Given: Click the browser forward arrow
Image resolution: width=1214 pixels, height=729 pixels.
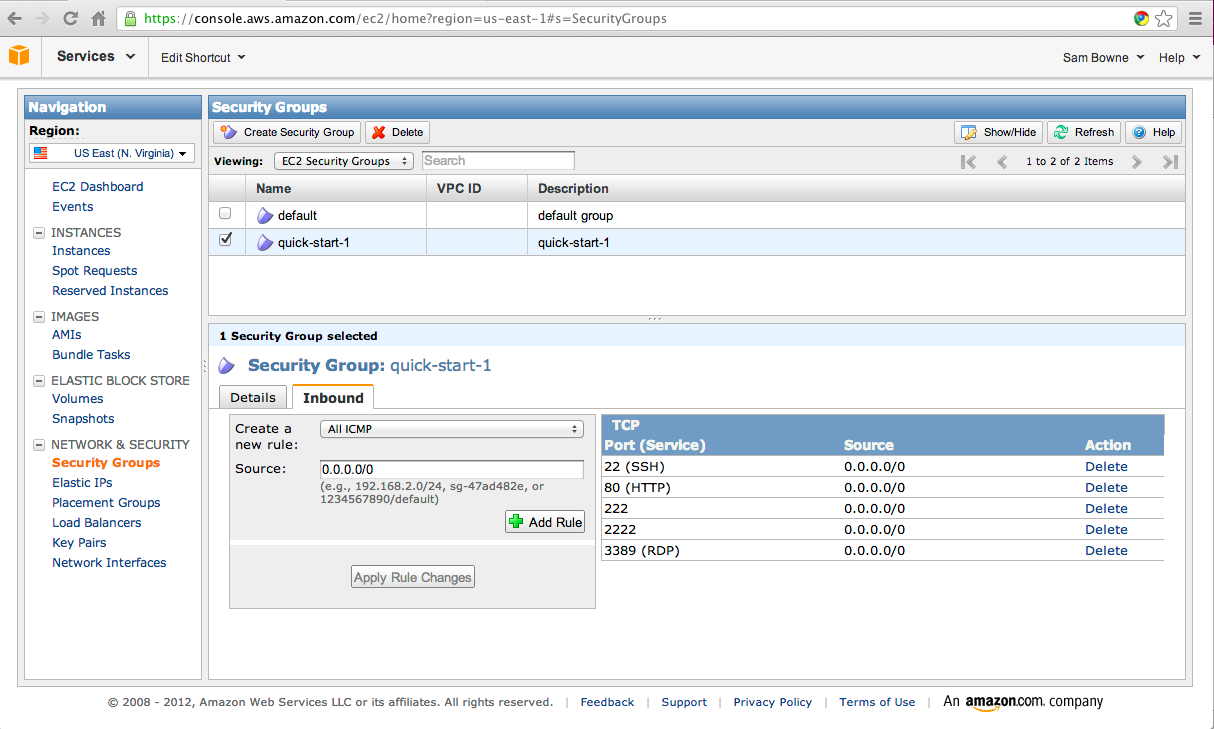Looking at the screenshot, I should [x=42, y=18].
